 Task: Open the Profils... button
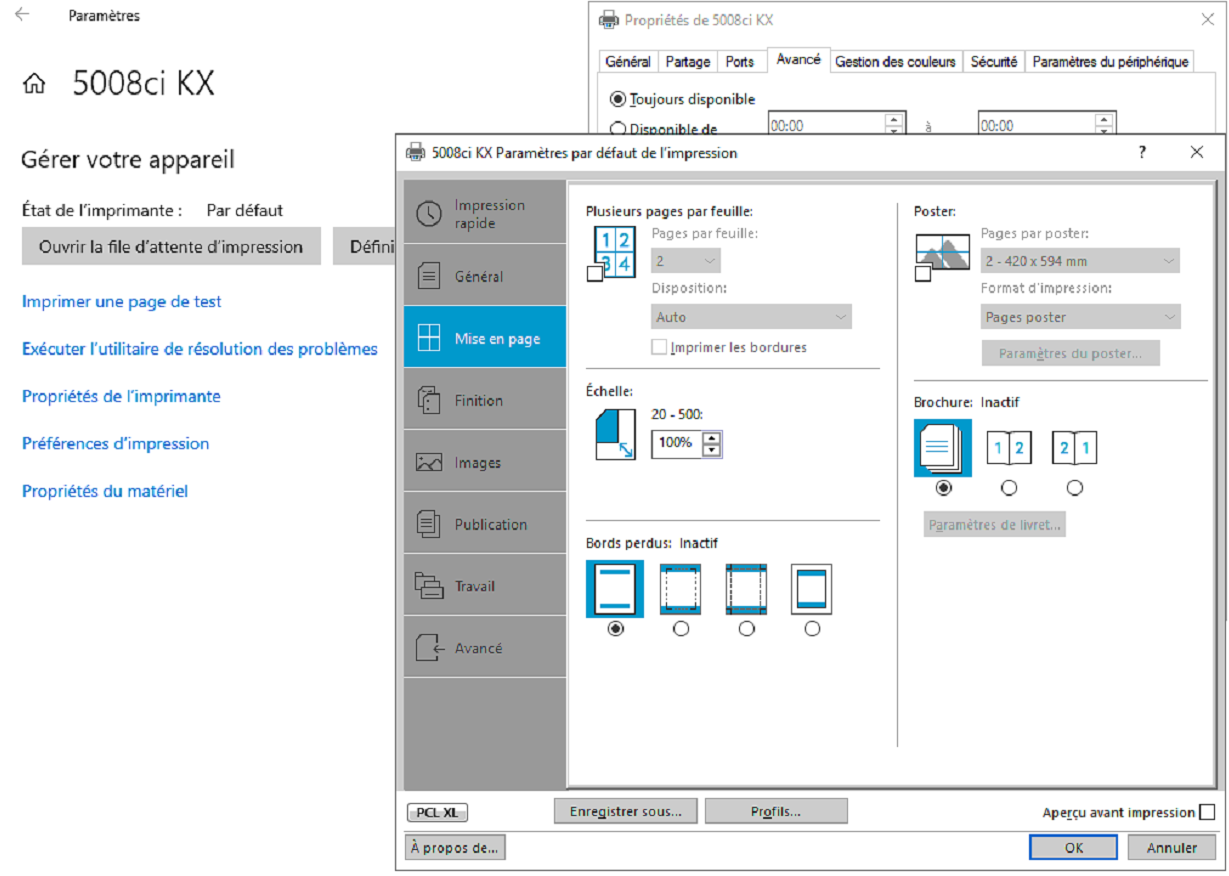(776, 811)
